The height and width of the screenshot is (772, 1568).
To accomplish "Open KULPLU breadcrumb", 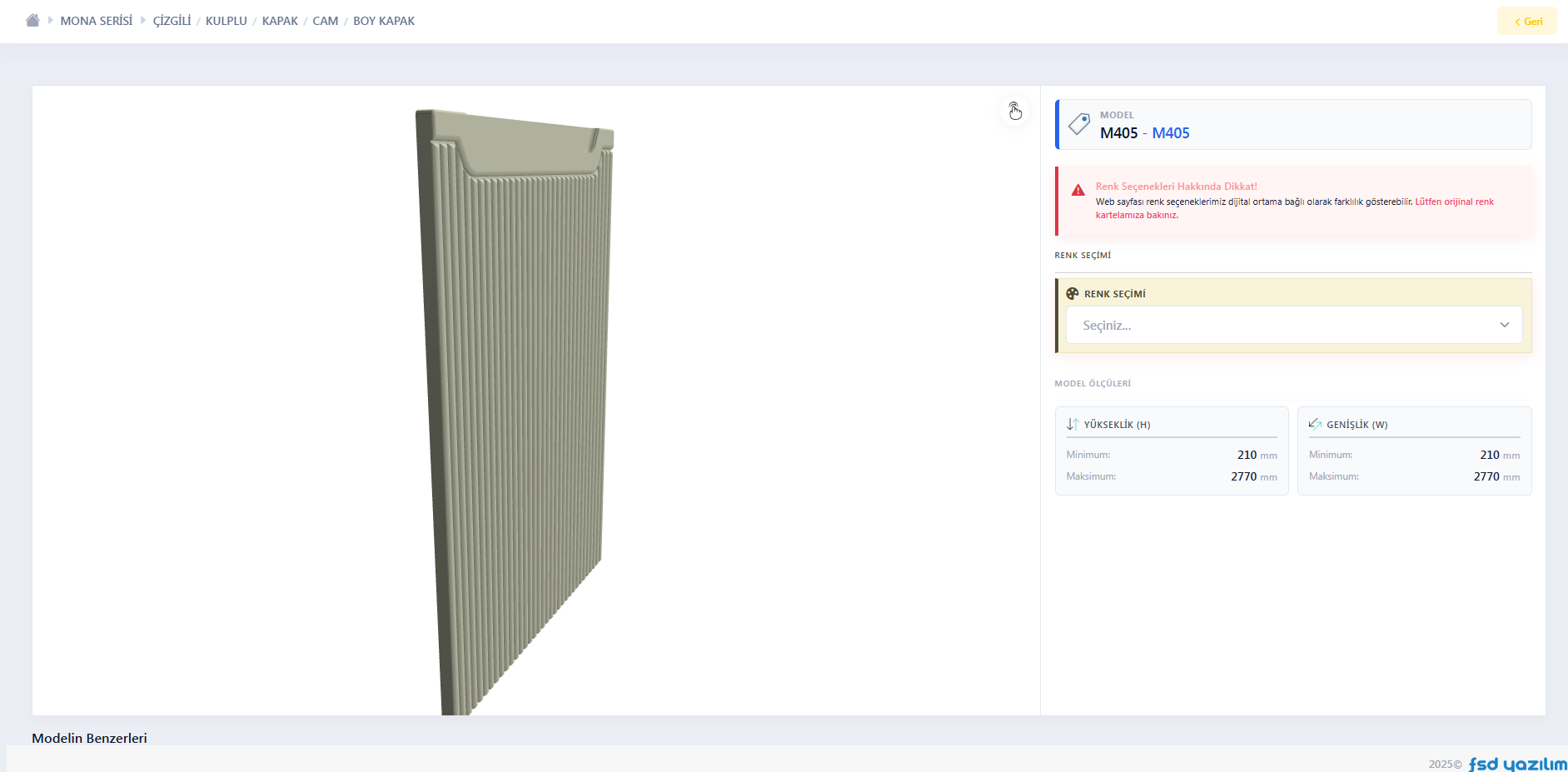I will pos(226,21).
